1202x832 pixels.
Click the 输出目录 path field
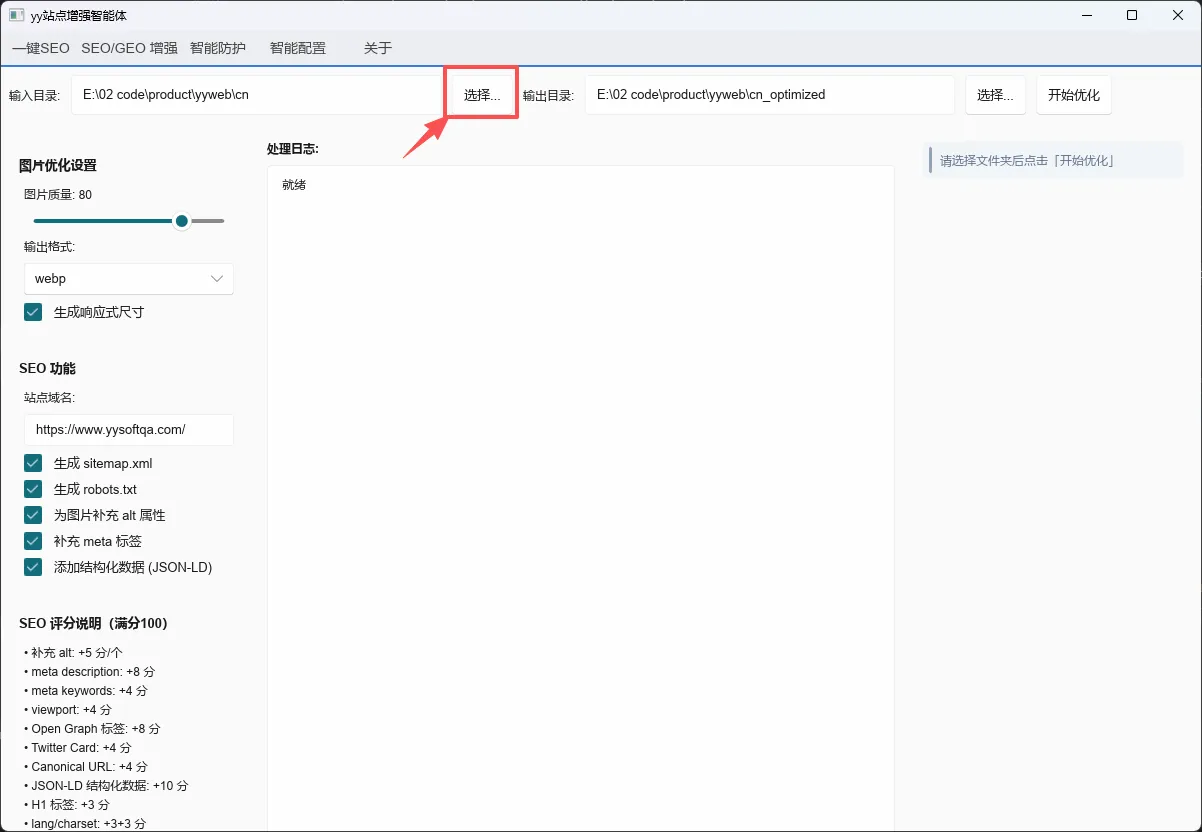click(770, 95)
